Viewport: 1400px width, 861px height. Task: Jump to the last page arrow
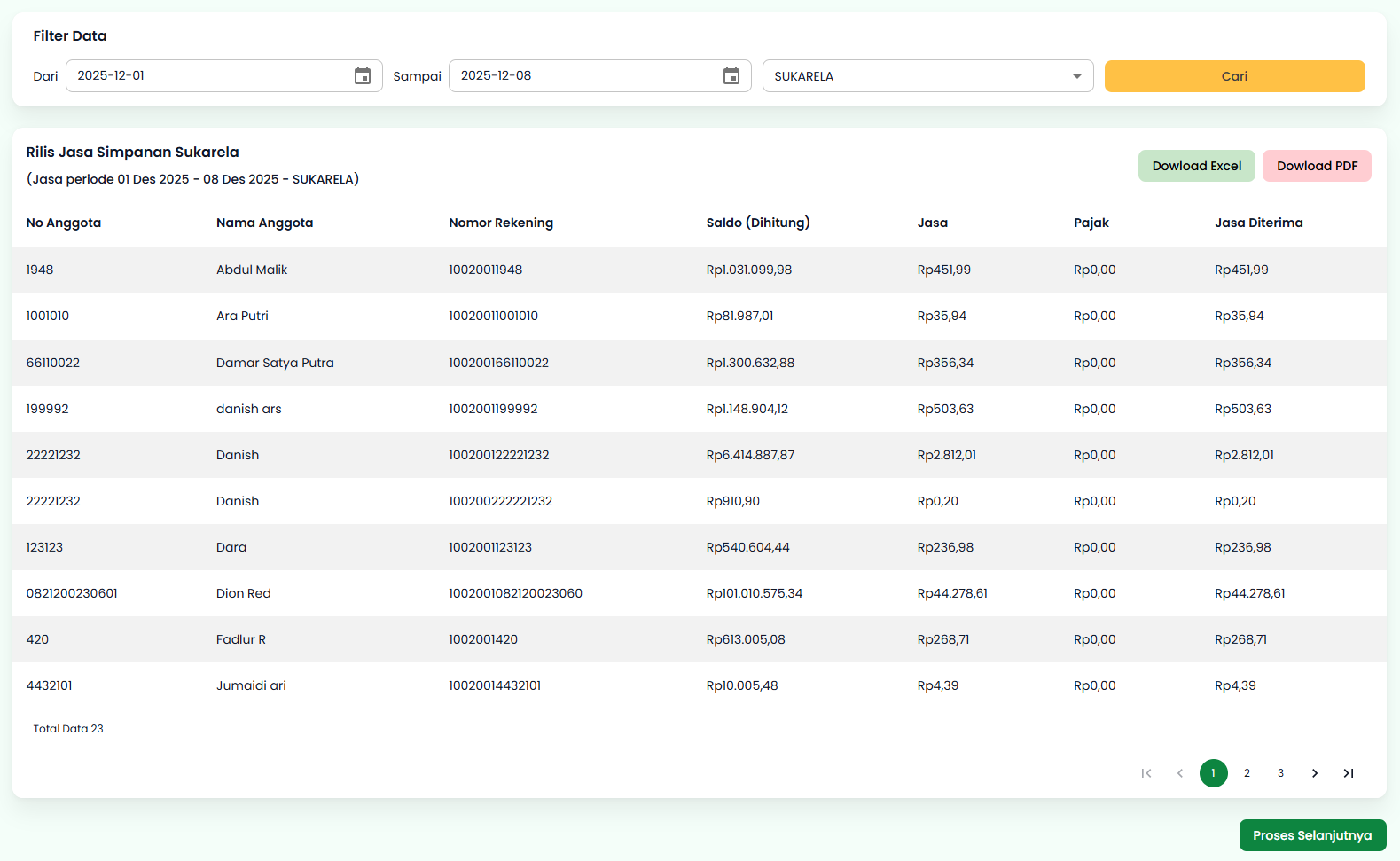click(1349, 773)
